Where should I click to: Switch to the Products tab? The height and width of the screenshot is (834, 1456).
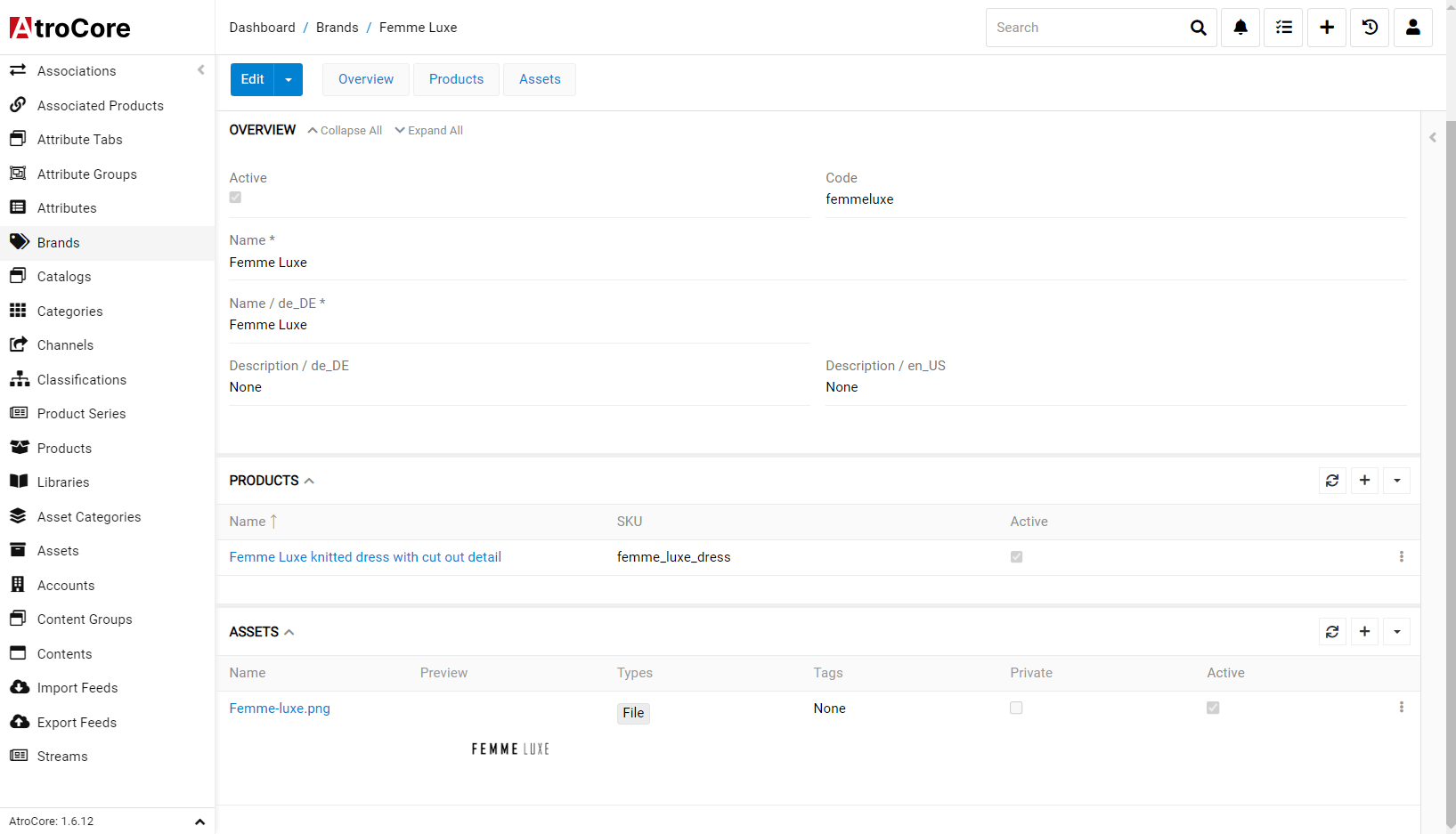[x=456, y=79]
